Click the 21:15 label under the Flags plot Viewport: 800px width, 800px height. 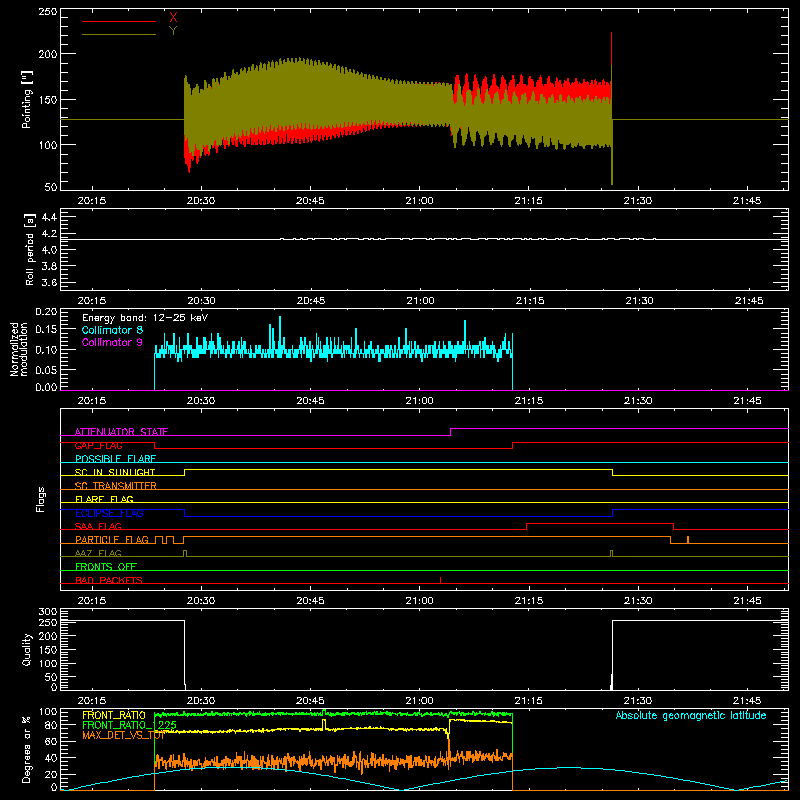529,601
